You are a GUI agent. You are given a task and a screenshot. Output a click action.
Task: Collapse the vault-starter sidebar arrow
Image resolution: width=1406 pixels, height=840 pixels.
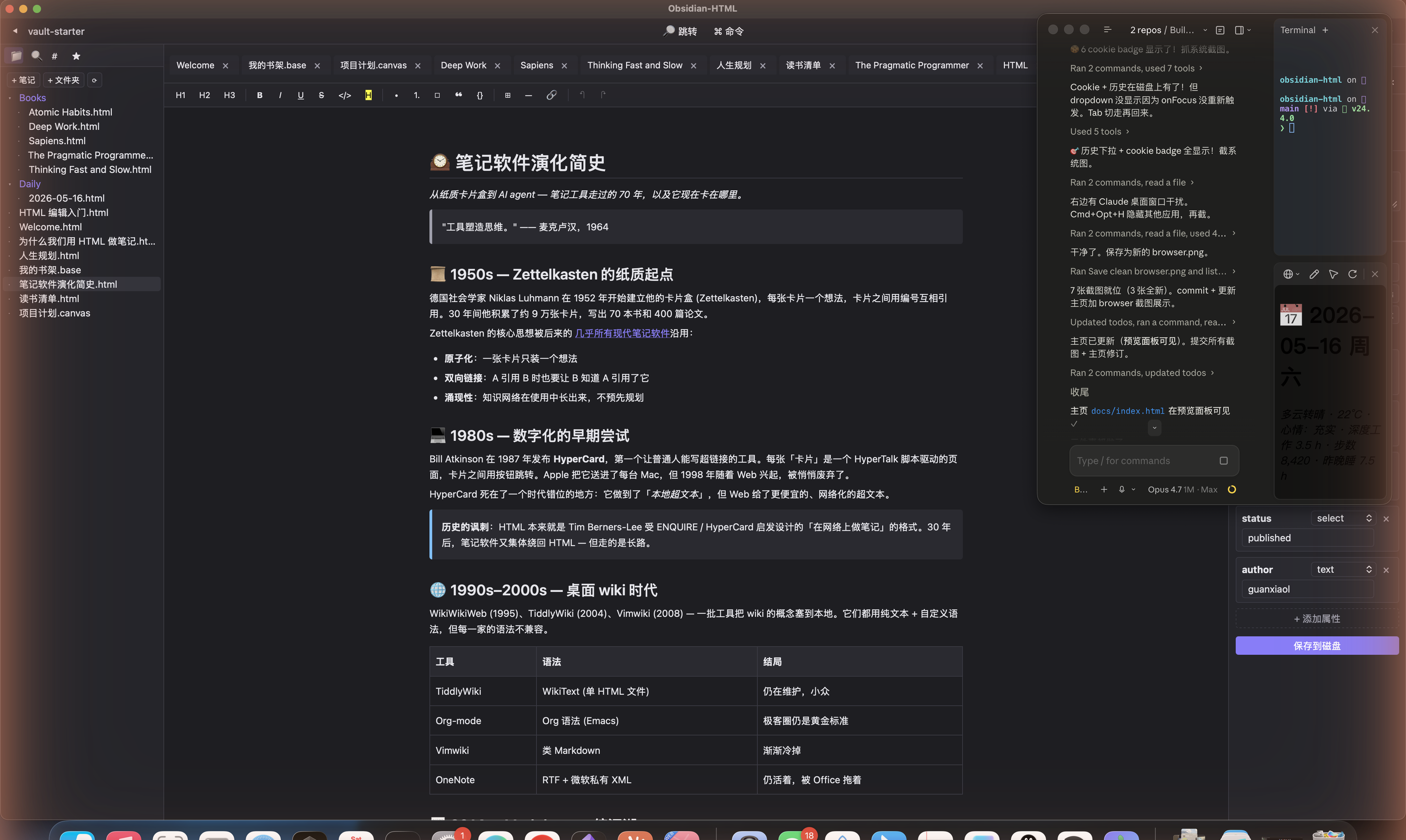pyautogui.click(x=15, y=31)
